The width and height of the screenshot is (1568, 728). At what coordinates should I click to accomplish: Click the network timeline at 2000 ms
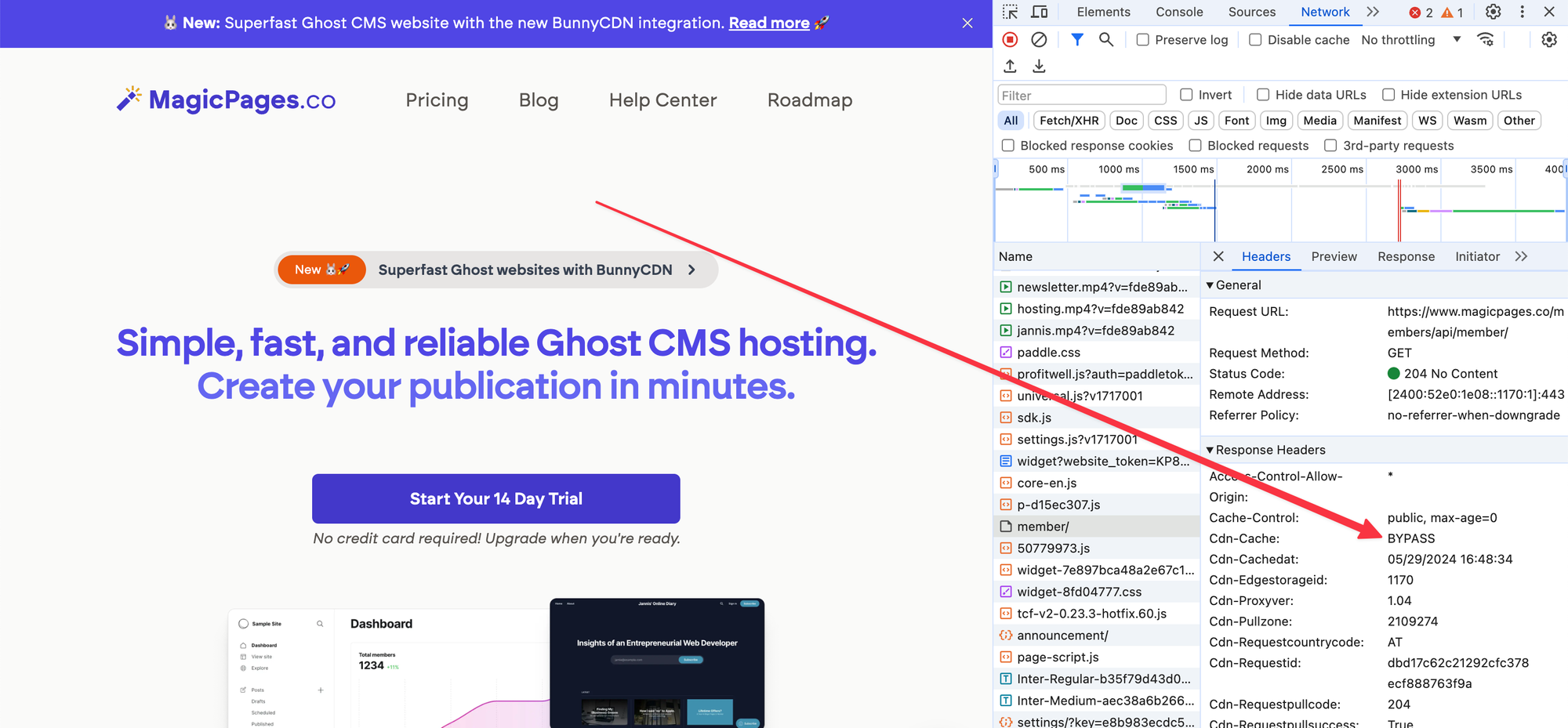tap(1267, 169)
